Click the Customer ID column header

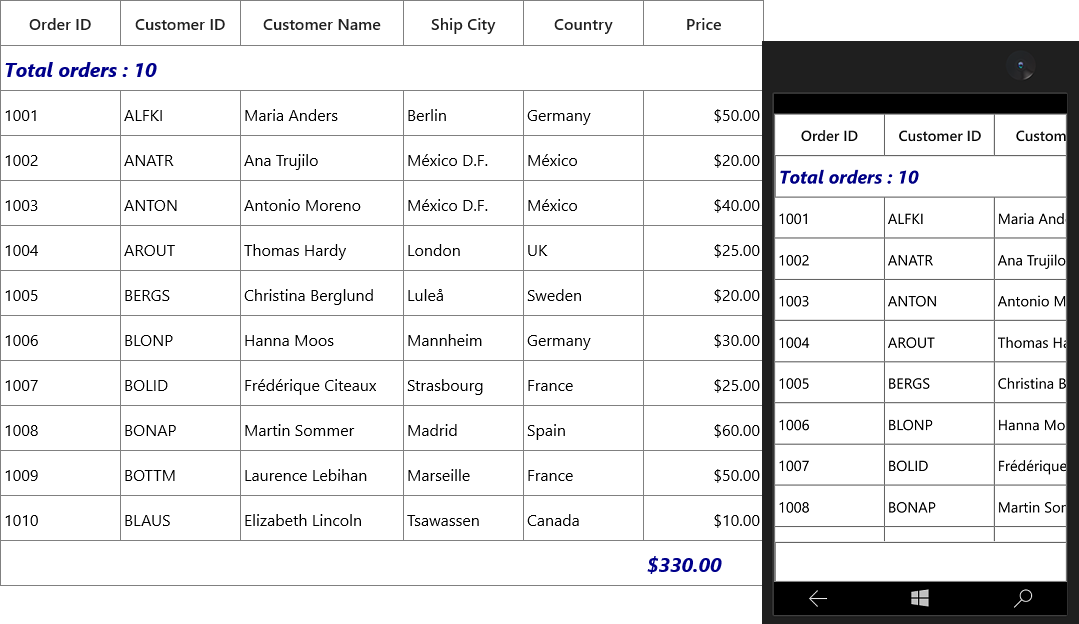point(180,23)
